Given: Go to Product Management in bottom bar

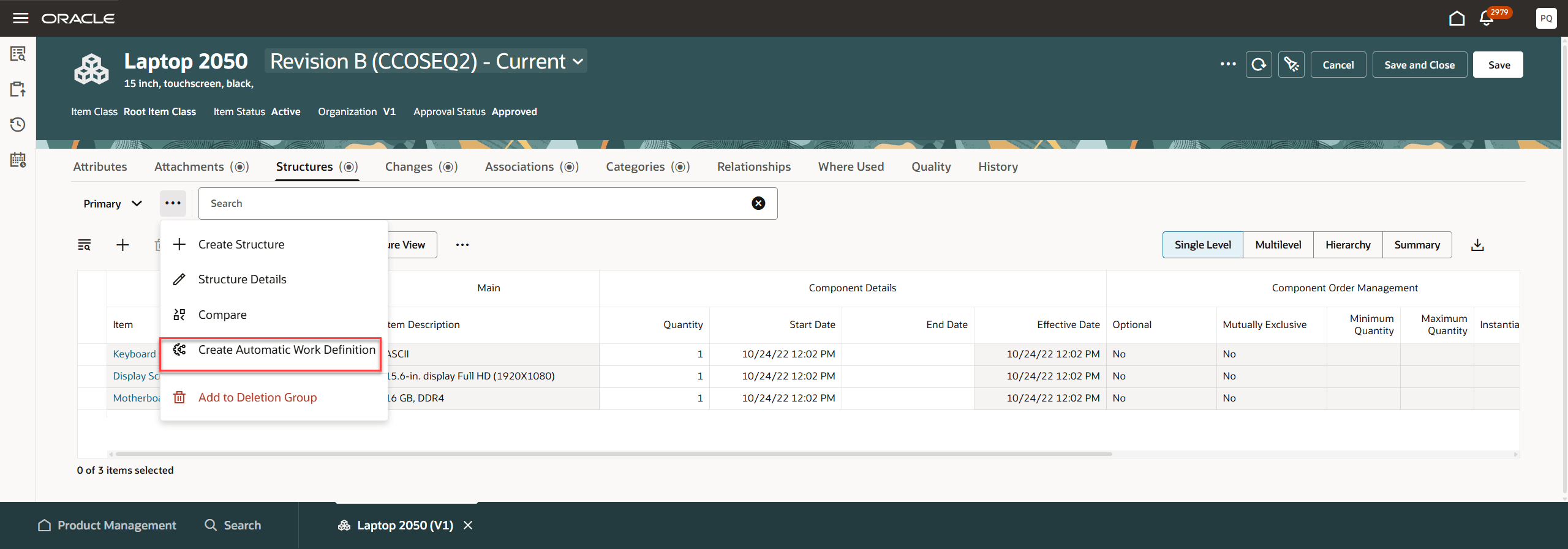Looking at the screenshot, I should 107,525.
